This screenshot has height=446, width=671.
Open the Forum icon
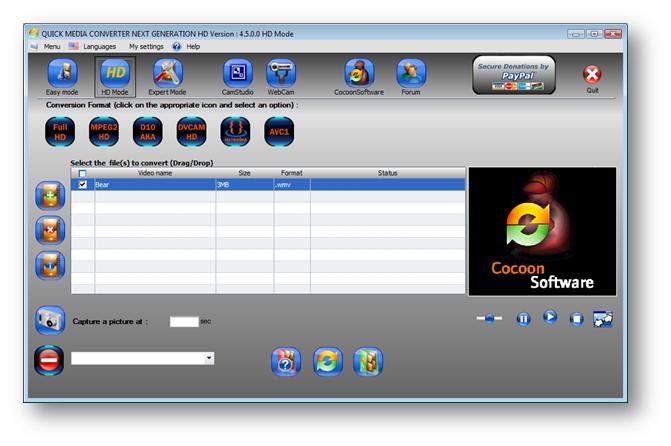(x=411, y=73)
